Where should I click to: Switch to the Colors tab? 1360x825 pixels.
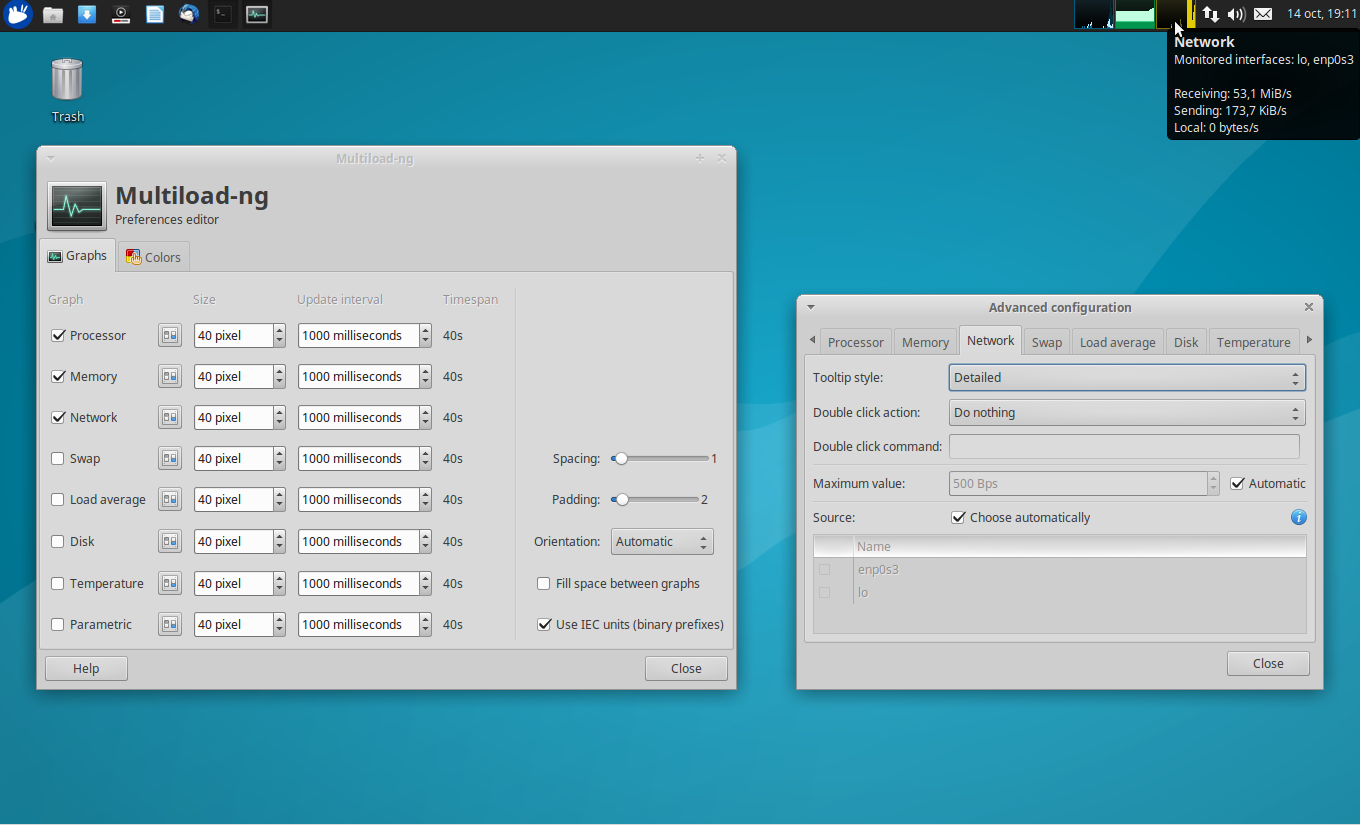(x=153, y=256)
